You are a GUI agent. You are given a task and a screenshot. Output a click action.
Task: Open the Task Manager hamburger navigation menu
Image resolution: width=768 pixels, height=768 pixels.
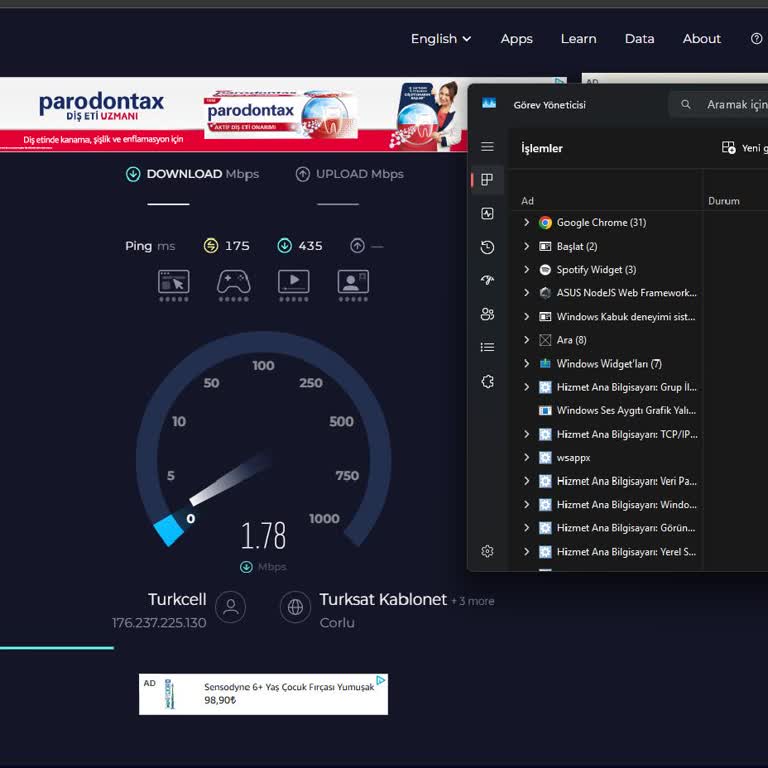click(x=487, y=146)
